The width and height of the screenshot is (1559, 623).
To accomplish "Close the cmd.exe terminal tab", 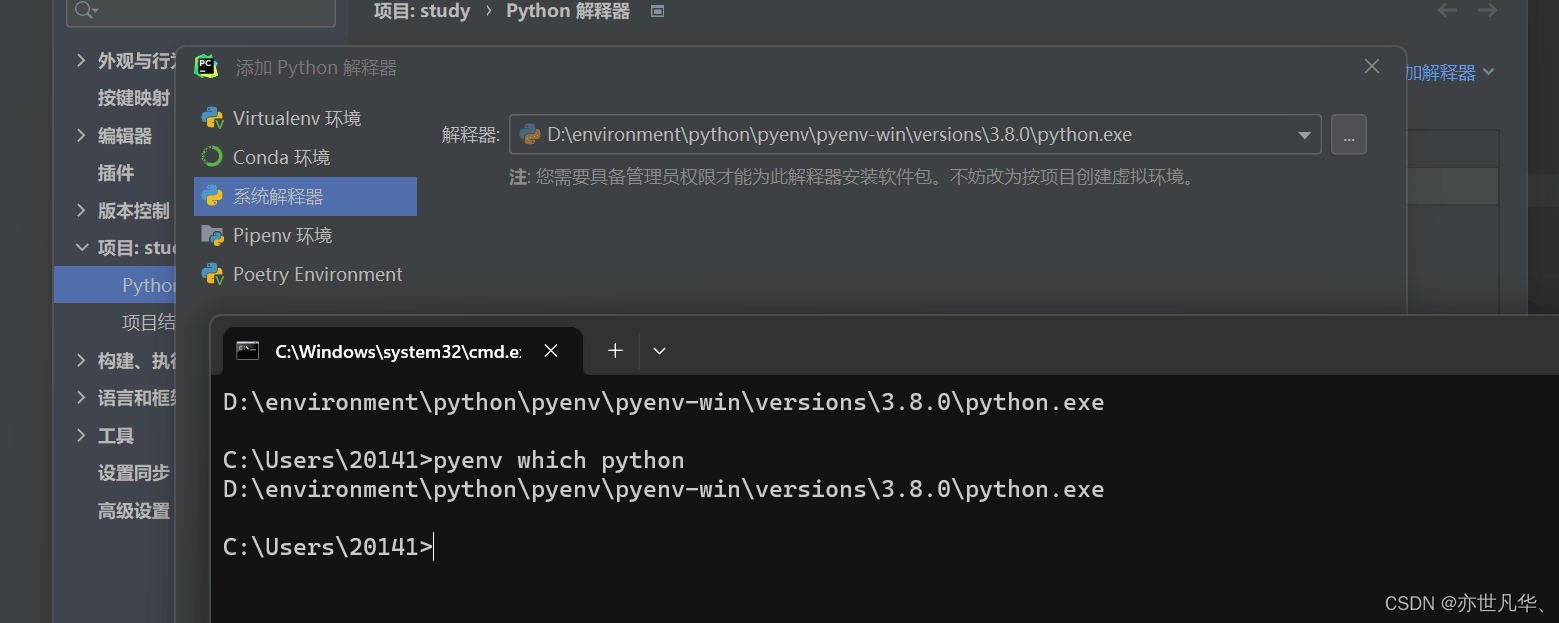I will (551, 351).
